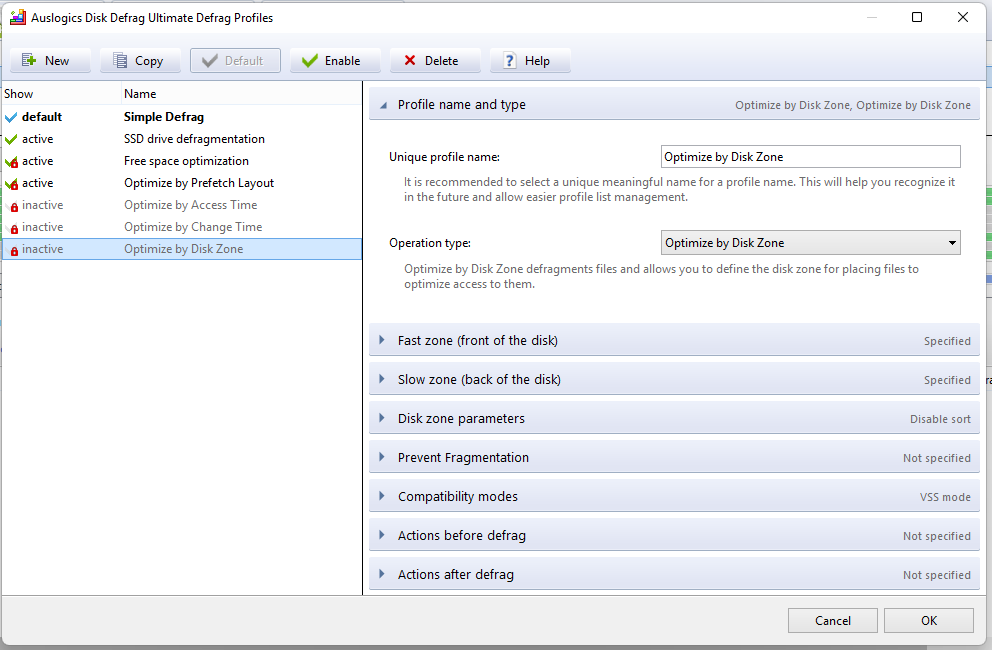Click the Unique profile name text field
Viewport: 992px width, 650px height.
(x=810, y=157)
